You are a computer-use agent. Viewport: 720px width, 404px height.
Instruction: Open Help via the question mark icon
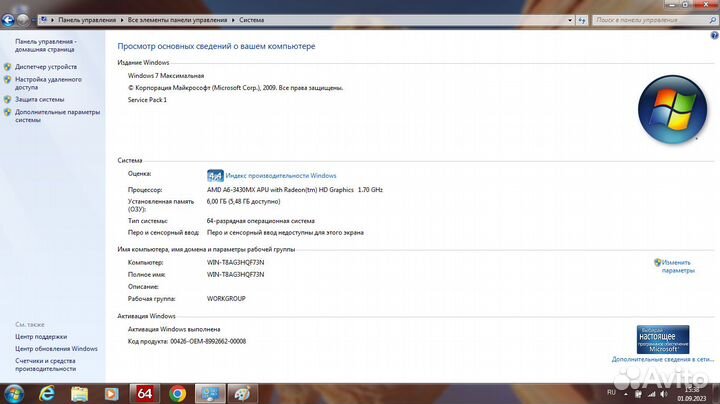pos(714,35)
